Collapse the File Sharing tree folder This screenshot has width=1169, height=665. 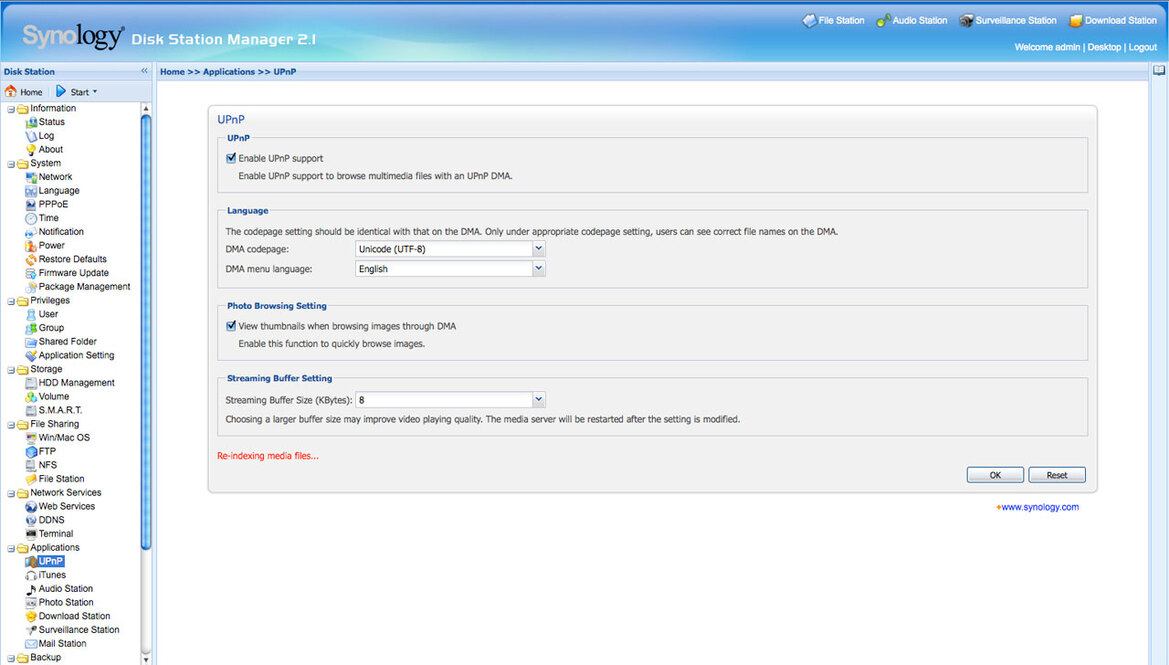click(x=11, y=425)
